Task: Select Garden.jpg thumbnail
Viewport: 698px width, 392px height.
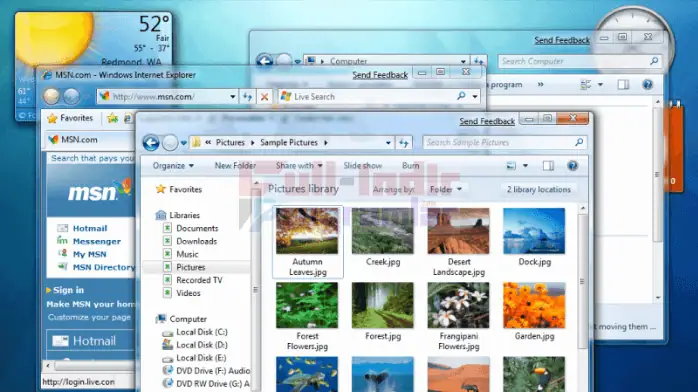Action: point(534,305)
